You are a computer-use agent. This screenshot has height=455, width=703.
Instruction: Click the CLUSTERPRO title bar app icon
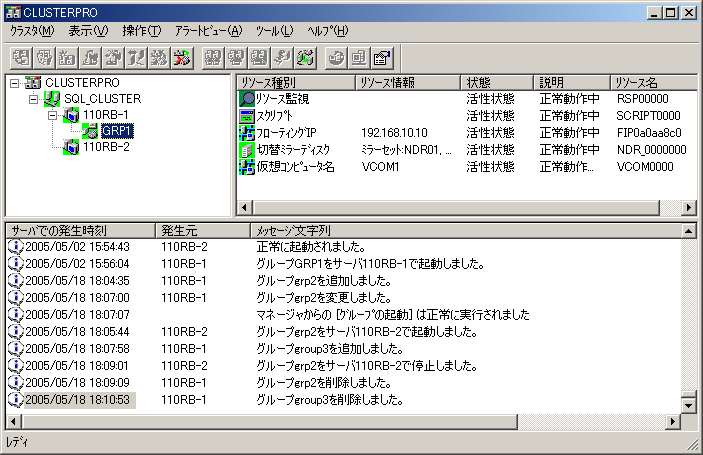(13, 13)
